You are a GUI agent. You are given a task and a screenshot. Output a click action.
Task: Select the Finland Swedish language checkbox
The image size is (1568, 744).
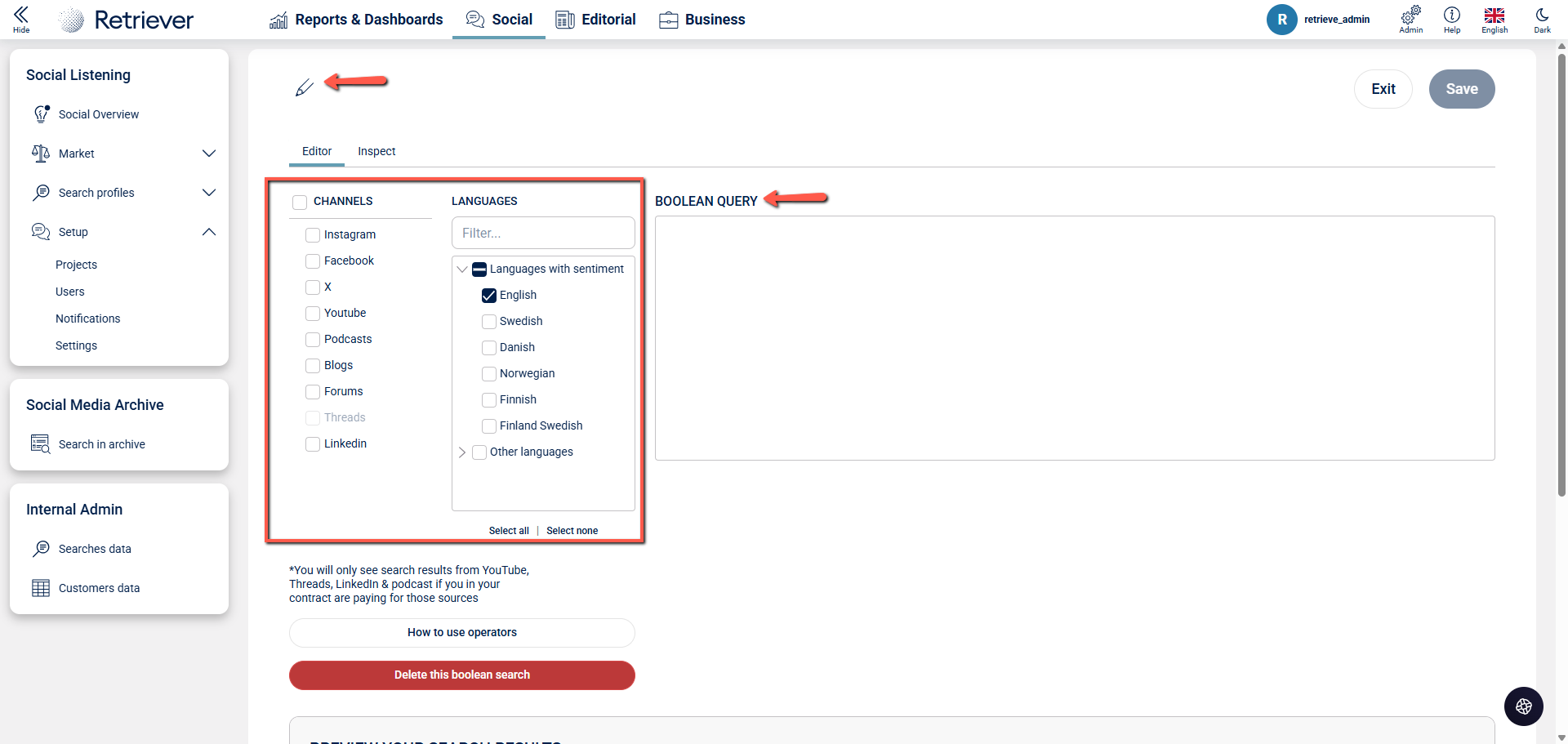[489, 426]
